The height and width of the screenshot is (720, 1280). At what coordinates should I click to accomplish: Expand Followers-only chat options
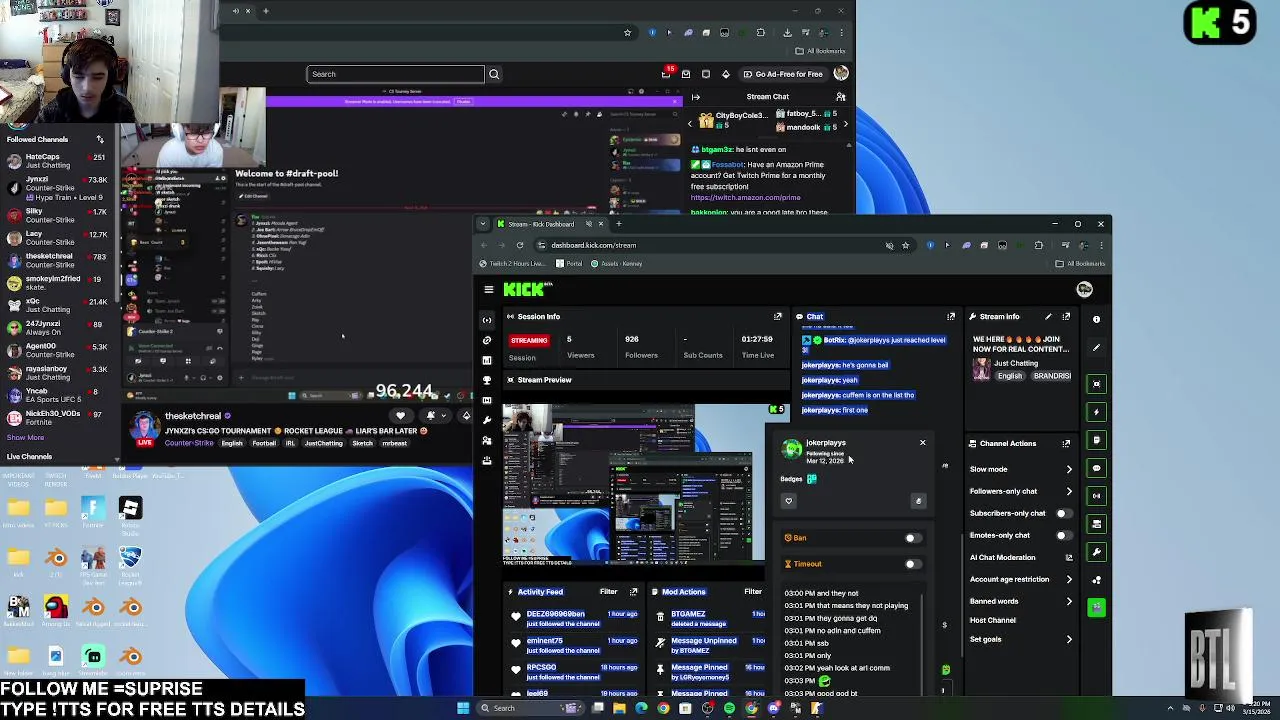pyautogui.click(x=1069, y=491)
